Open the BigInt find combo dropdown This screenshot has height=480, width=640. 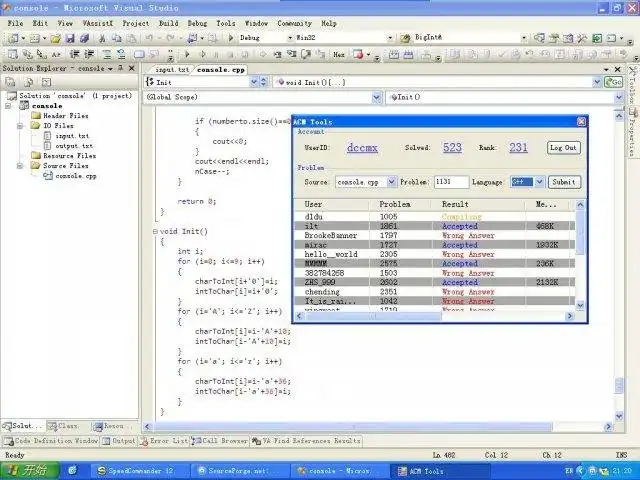click(x=524, y=38)
